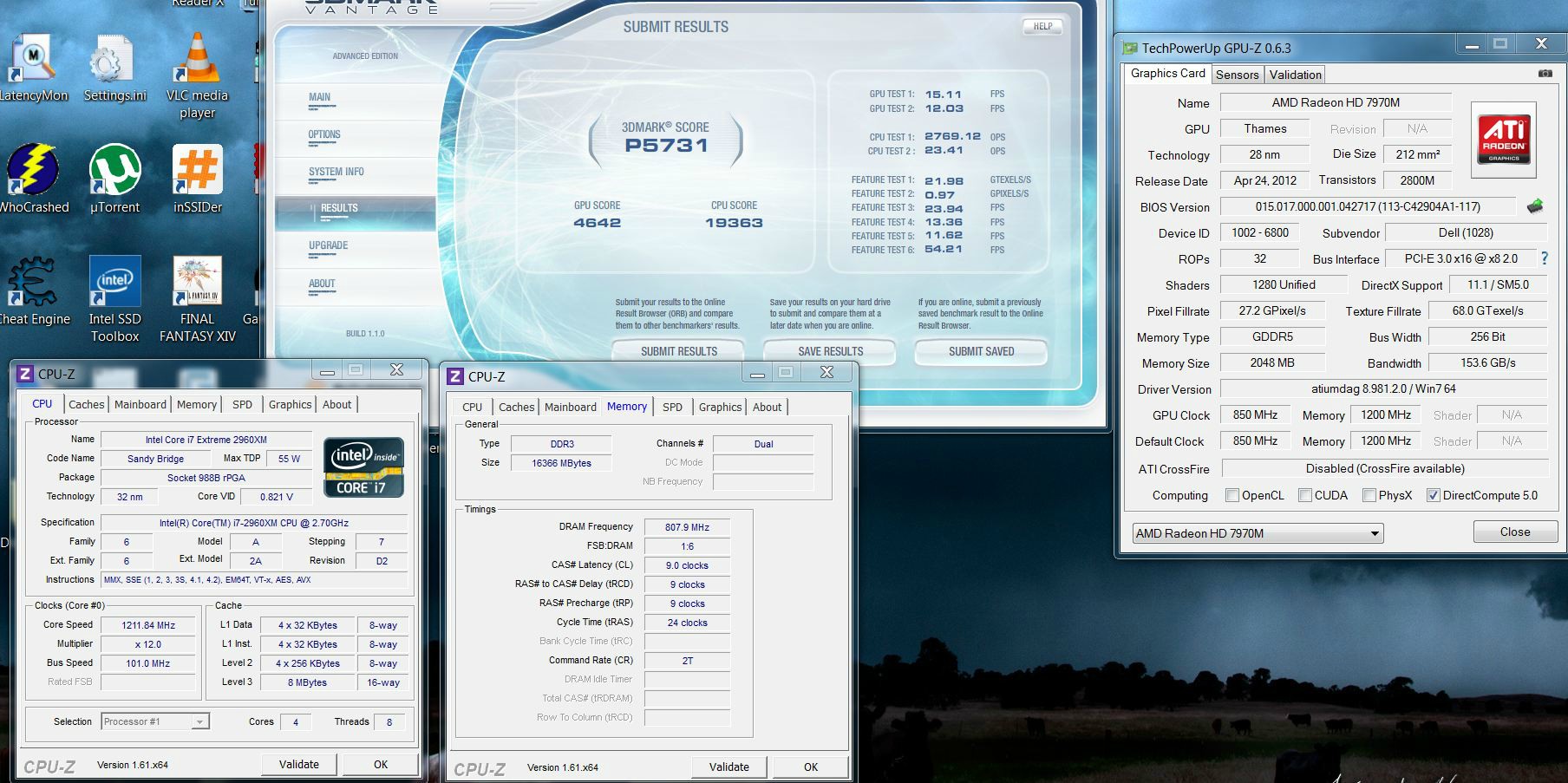Click the Bus Interface question mark in GPU-Z
The height and width of the screenshot is (783, 1568).
tap(1544, 258)
